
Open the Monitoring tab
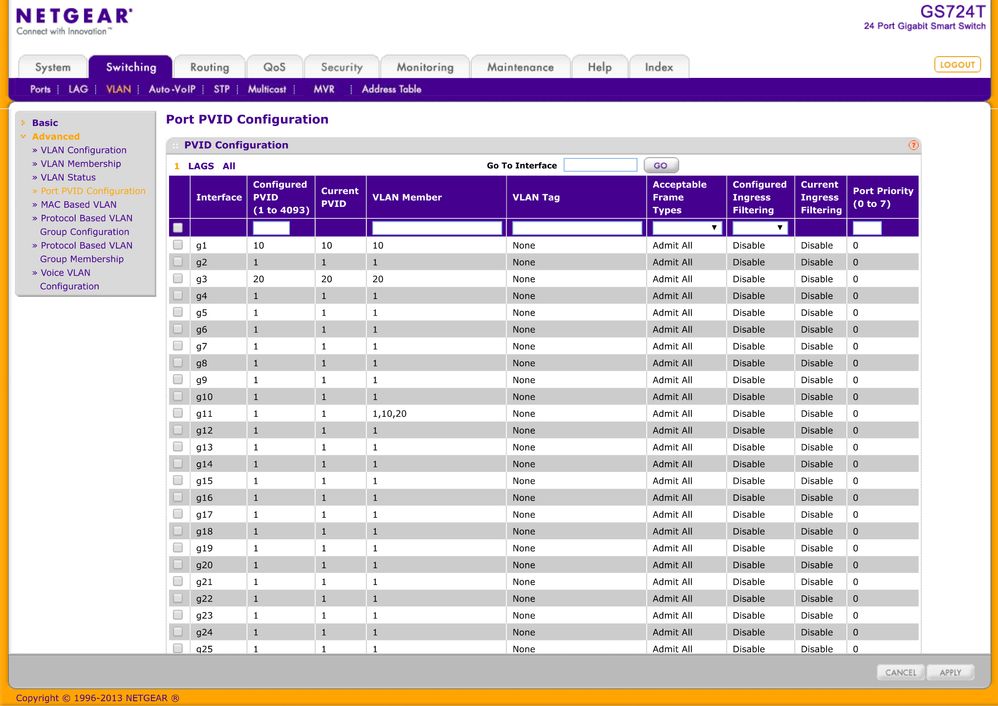point(425,67)
